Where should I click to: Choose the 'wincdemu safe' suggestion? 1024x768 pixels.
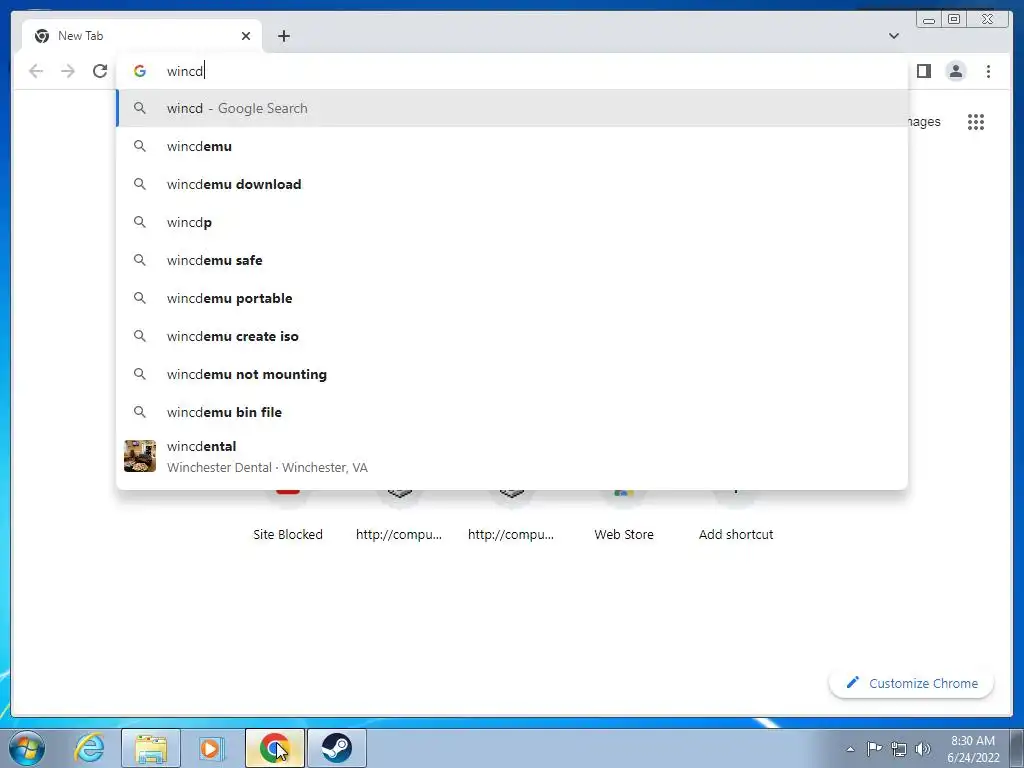512,260
